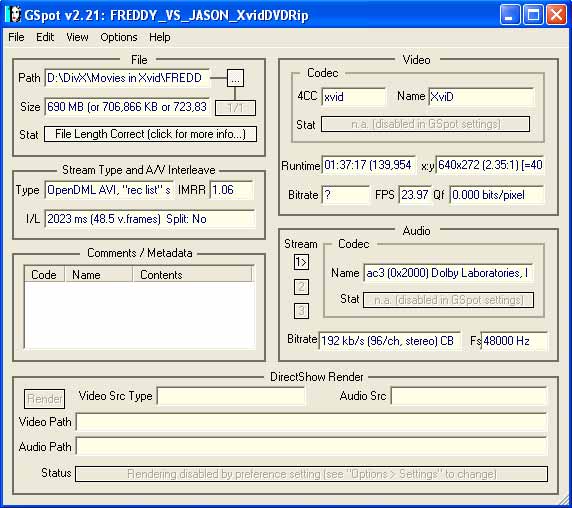The height and width of the screenshot is (508, 572).
Task: Click the I/L field 2023 ms
Action: (x=150, y=219)
